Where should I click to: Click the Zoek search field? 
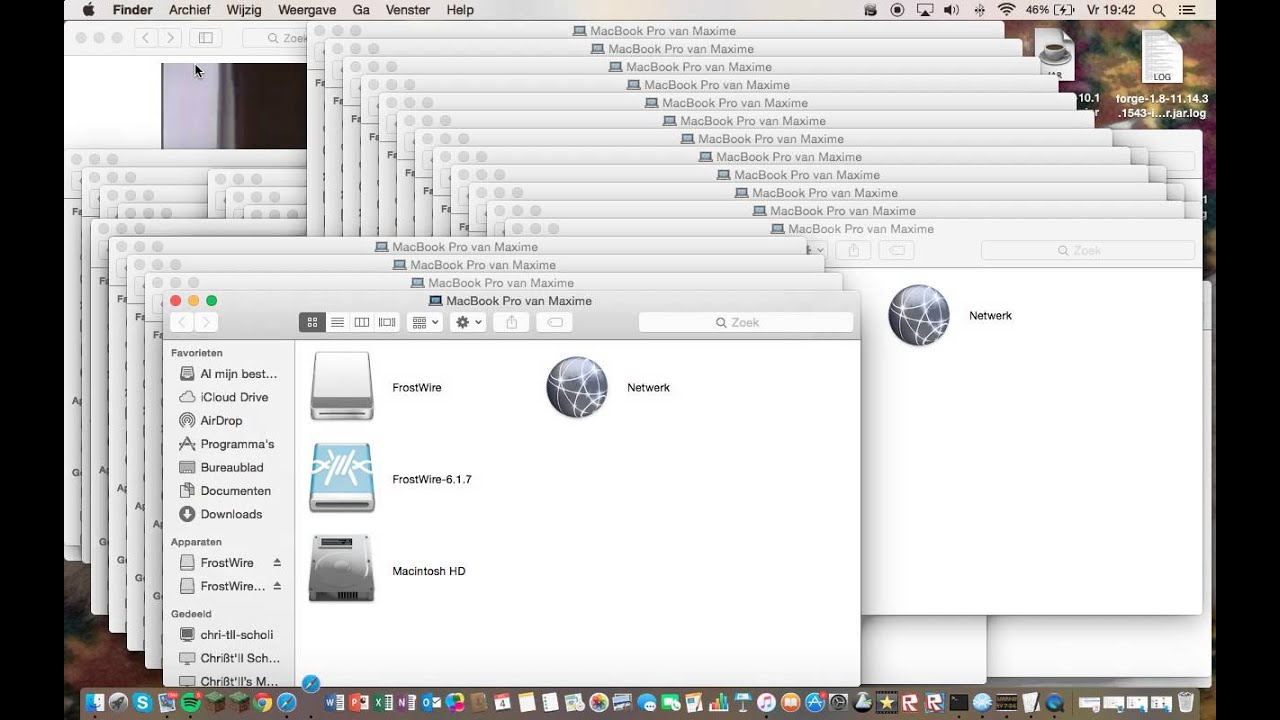point(745,322)
